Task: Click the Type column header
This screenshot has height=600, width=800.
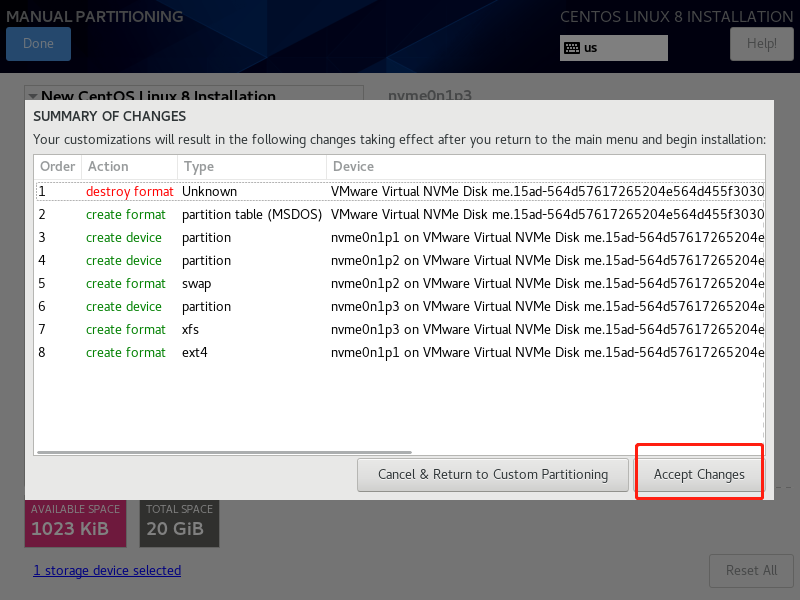Action: point(252,166)
